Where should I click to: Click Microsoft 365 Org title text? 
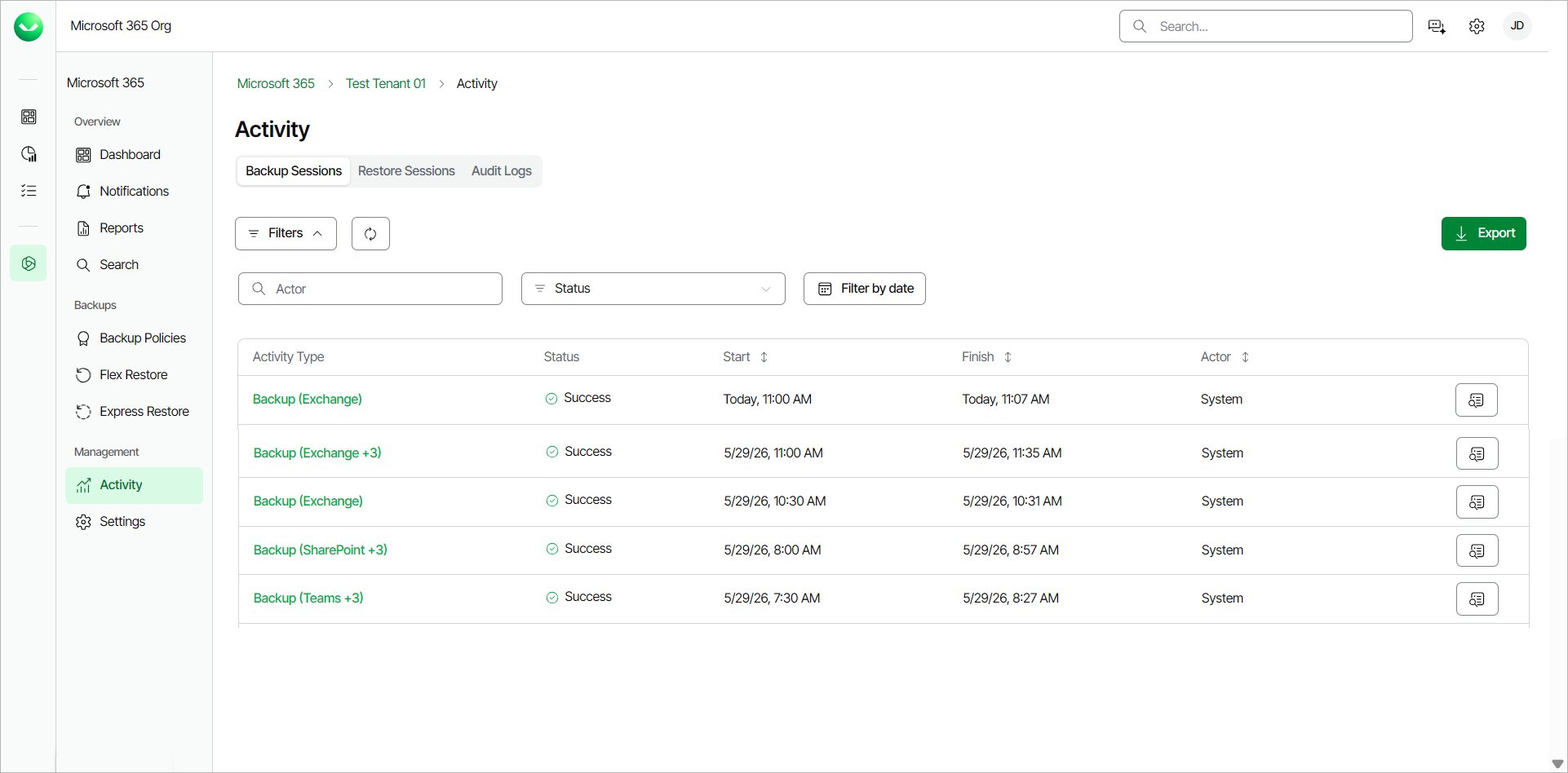121,26
